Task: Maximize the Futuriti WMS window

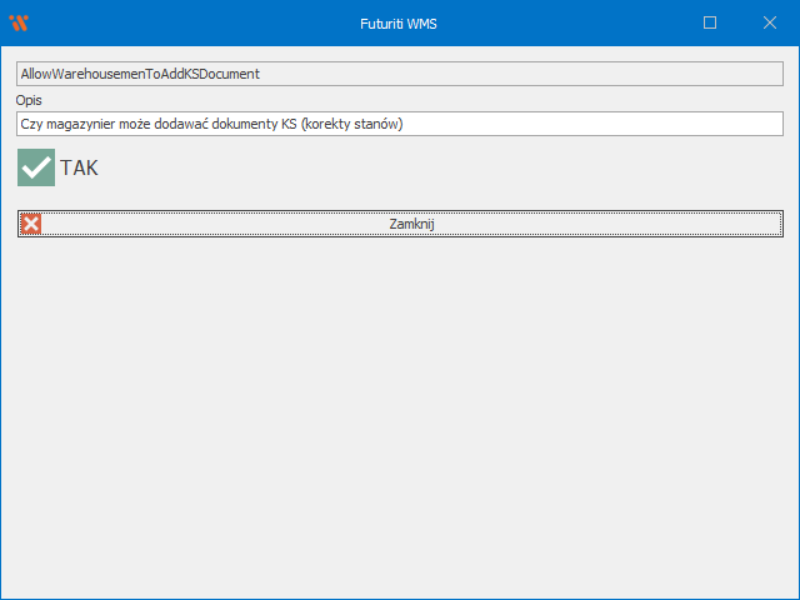Action: 710,23
